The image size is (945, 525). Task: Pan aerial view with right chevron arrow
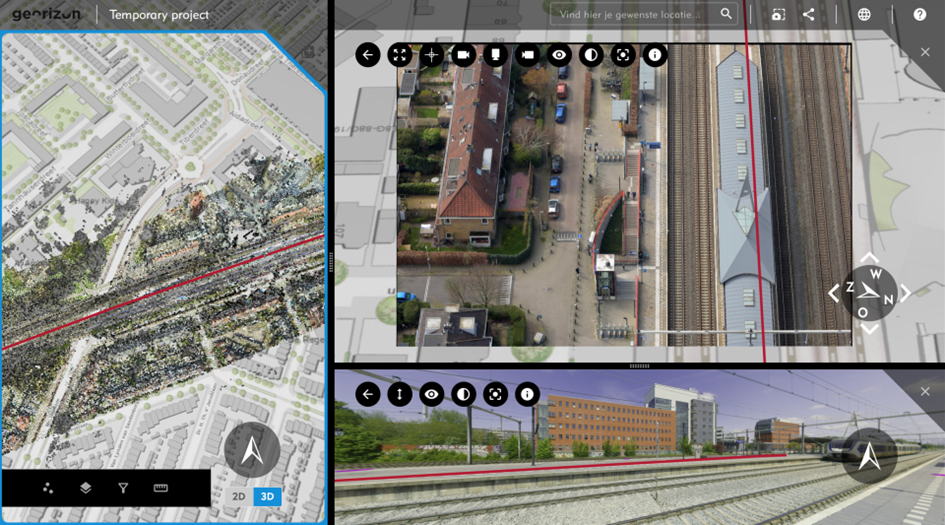[x=905, y=294]
